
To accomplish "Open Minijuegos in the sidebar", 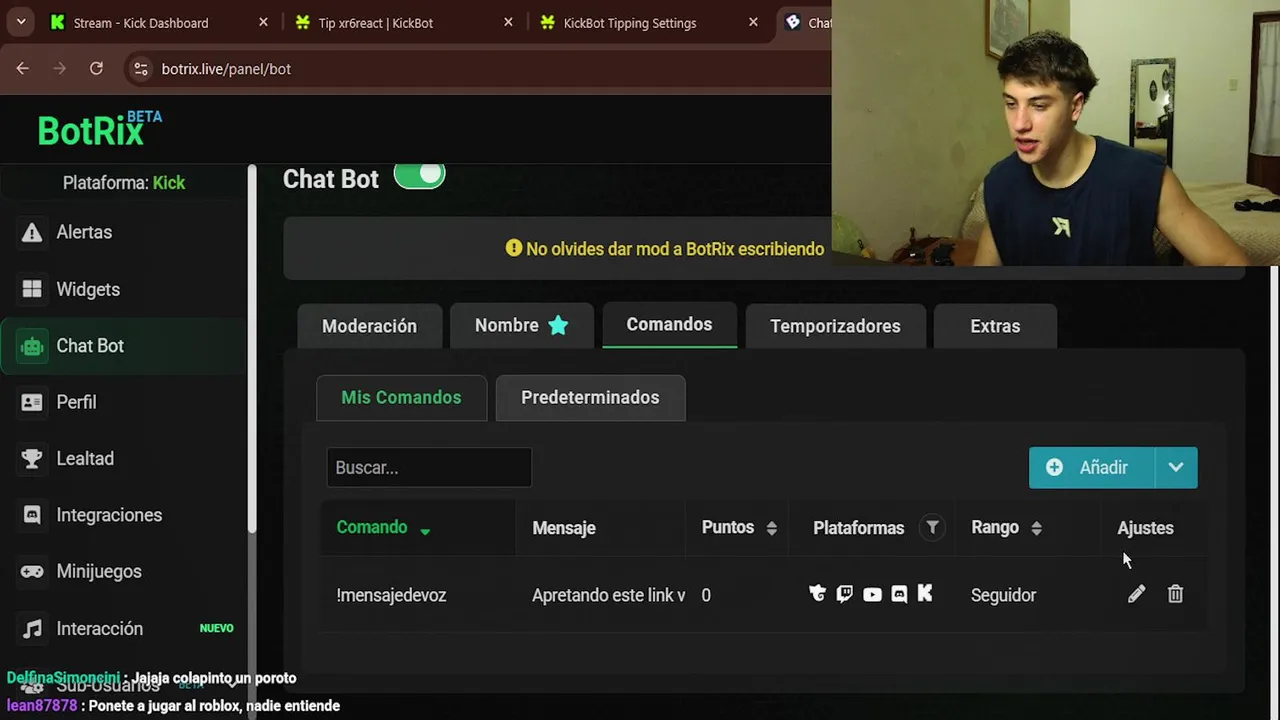I will pyautogui.click(x=124, y=571).
